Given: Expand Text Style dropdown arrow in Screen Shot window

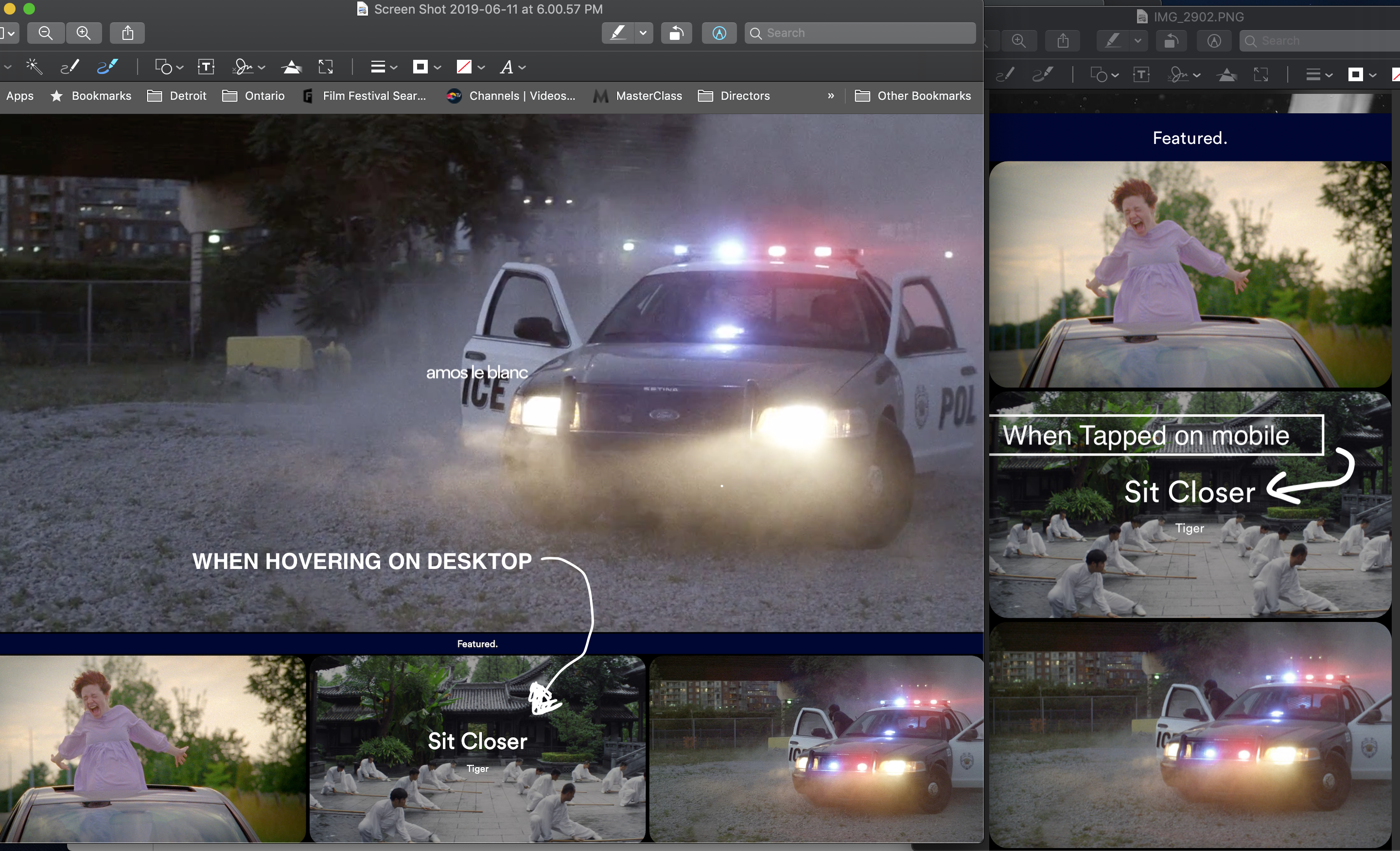Looking at the screenshot, I should 522,68.
